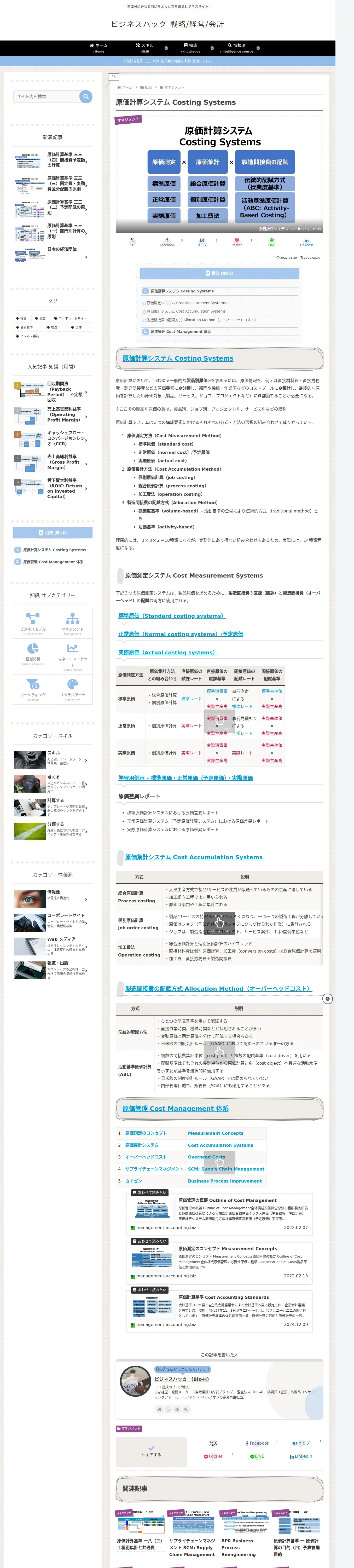This screenshot has width=354, height=1568.
Task: Open the 考える category thumbnail
Action: point(29,783)
